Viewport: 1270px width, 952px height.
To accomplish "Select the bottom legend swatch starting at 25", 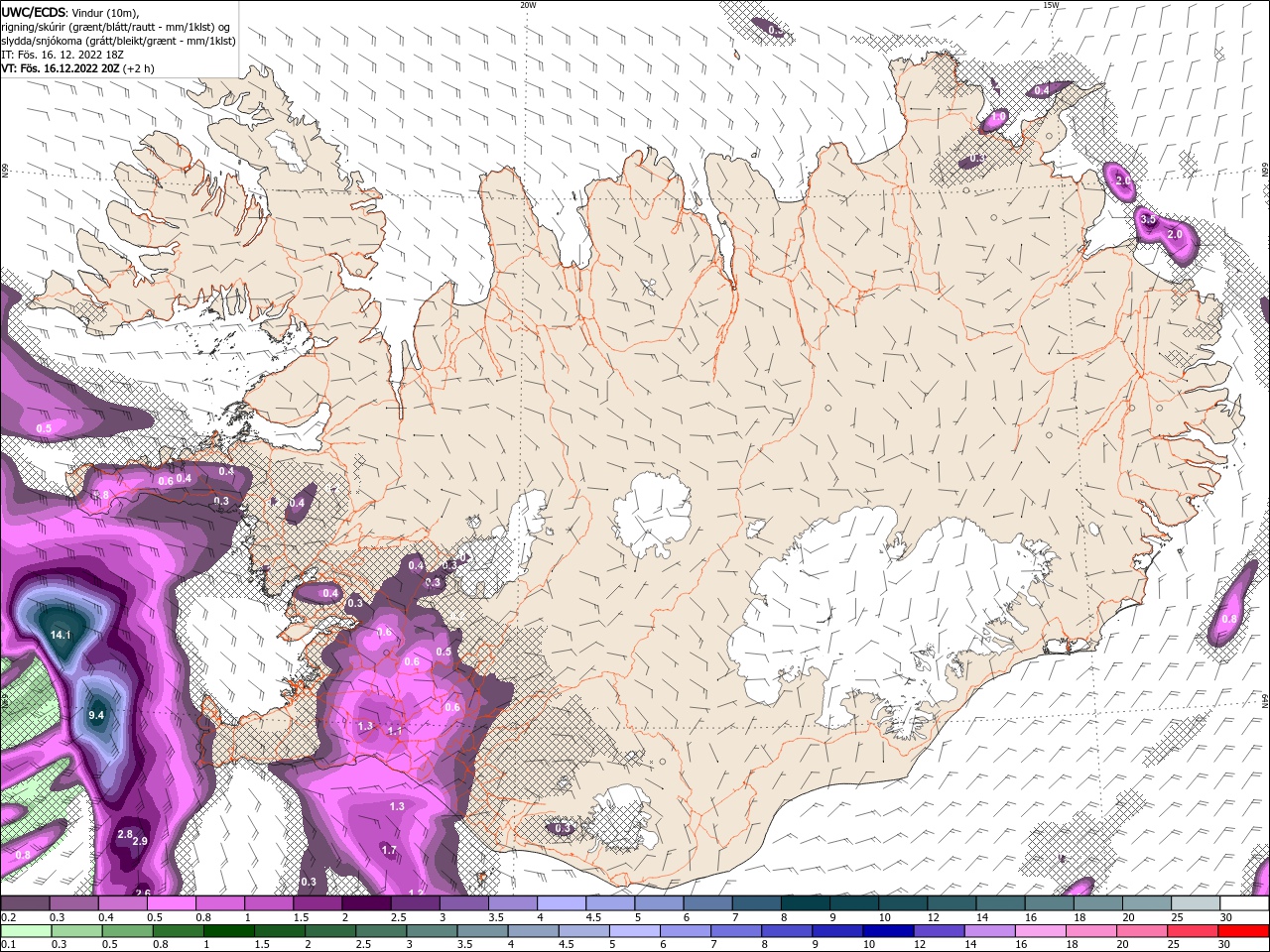I will 1191,931.
